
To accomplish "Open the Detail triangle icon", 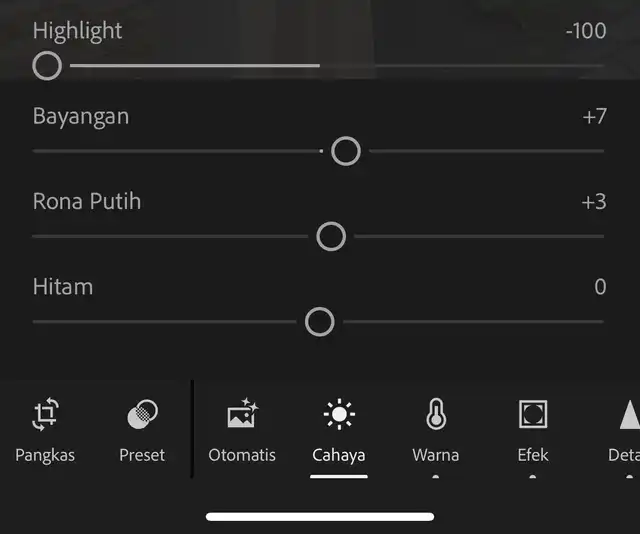I will point(630,414).
